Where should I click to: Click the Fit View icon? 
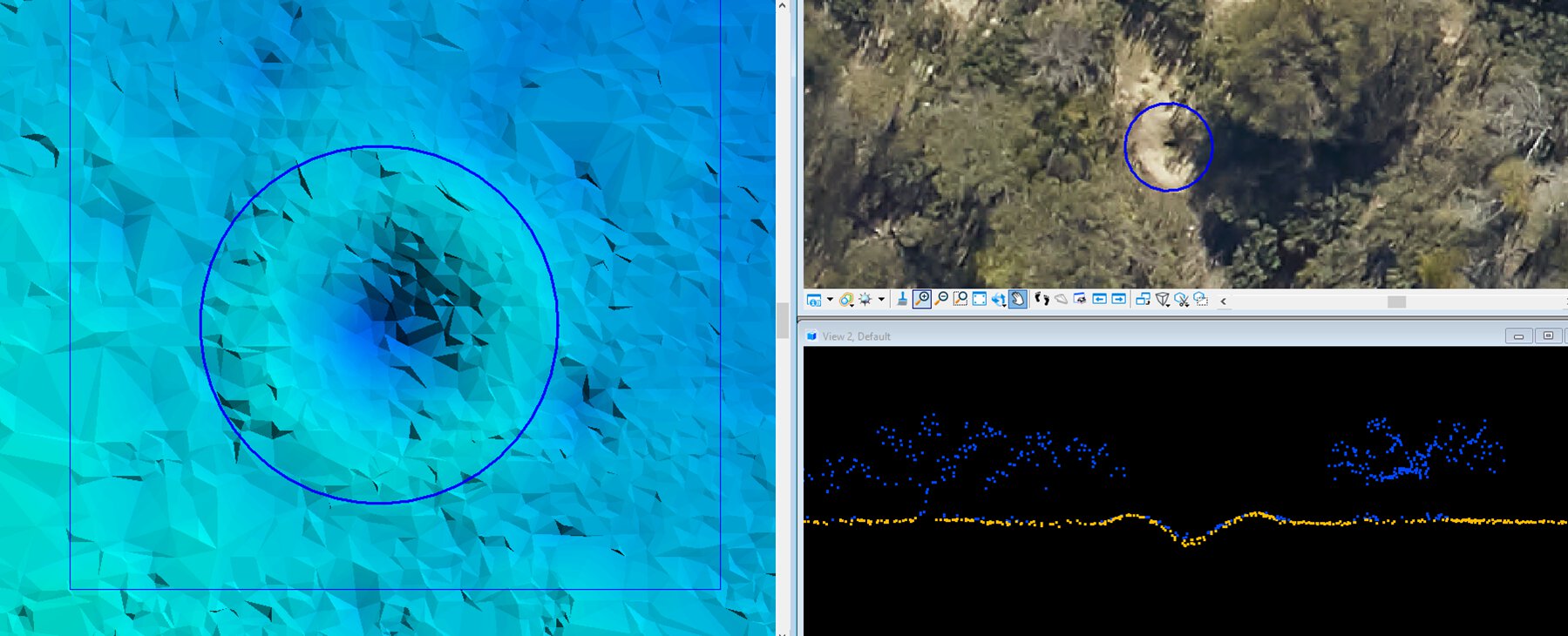pos(980,300)
